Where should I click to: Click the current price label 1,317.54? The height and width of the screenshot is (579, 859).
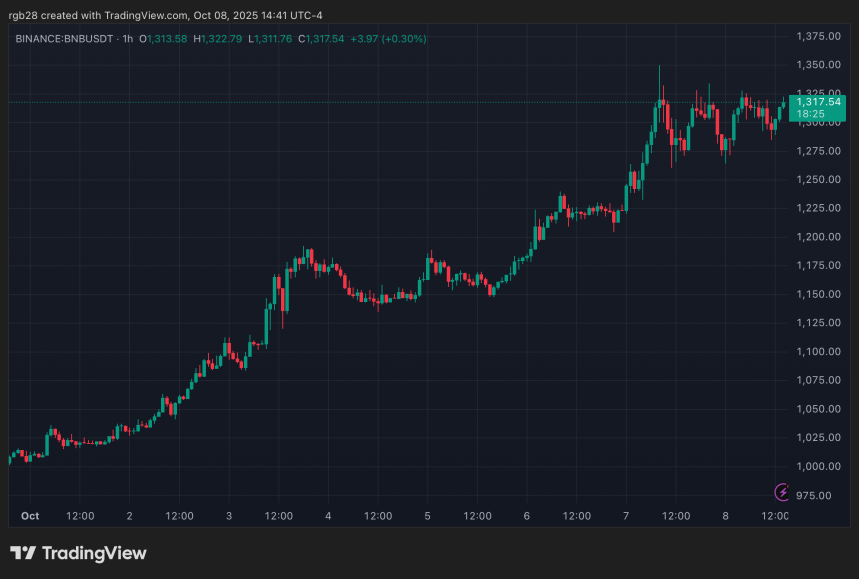pos(818,103)
